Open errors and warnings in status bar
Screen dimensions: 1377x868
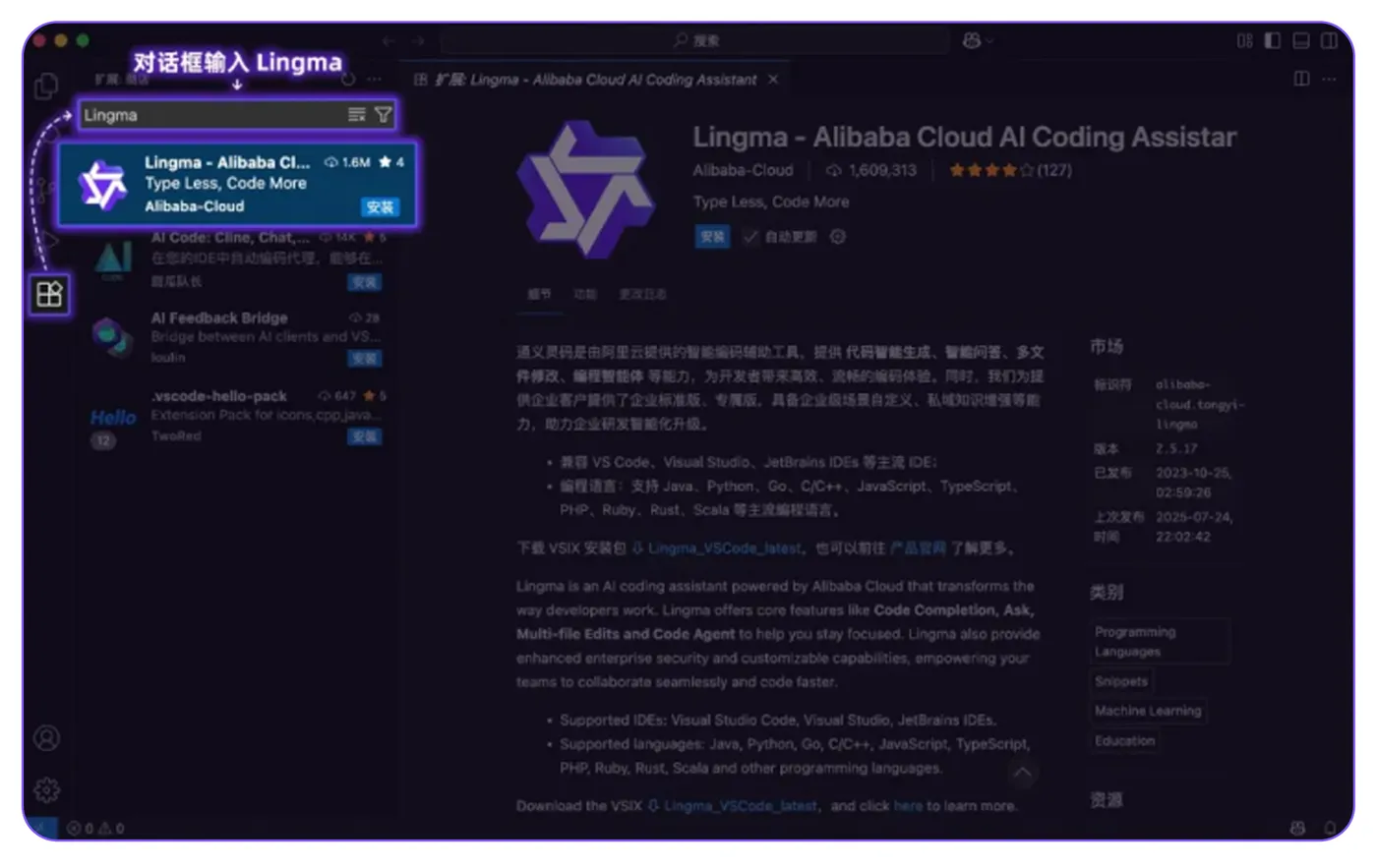(x=95, y=829)
